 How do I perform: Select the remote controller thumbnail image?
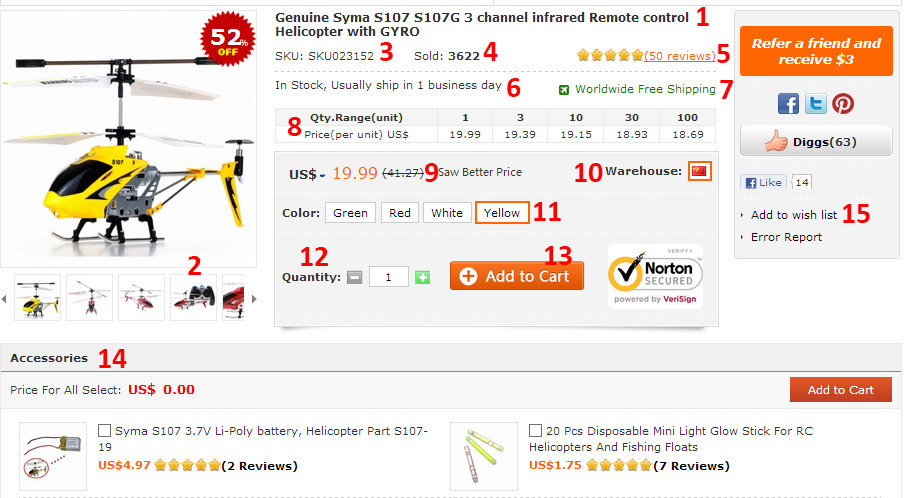pyautogui.click(x=194, y=297)
